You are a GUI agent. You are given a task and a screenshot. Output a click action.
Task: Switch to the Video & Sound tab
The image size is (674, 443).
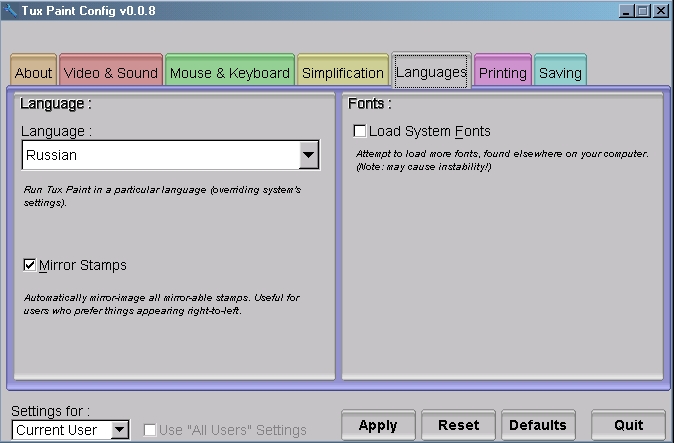tap(111, 73)
